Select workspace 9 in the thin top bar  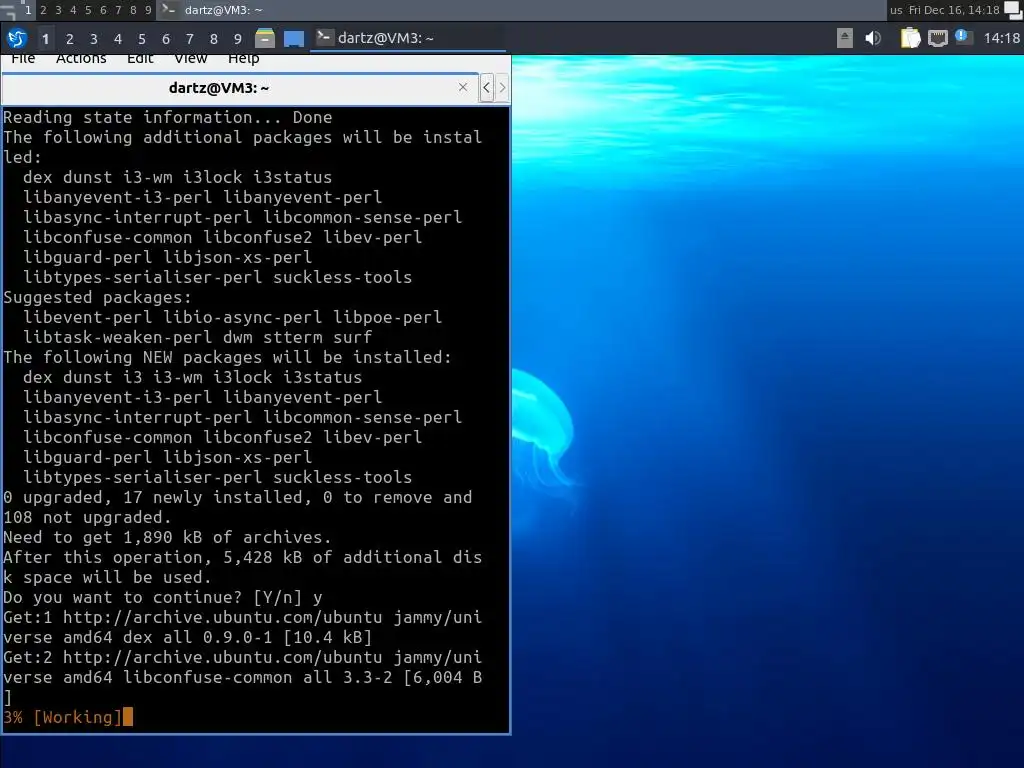click(x=148, y=10)
